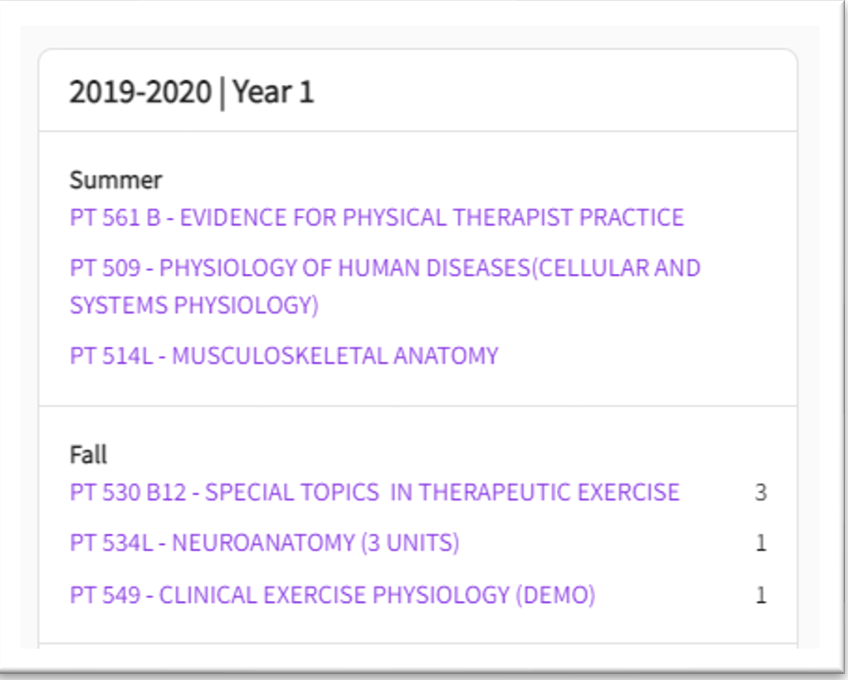Click the 'Year 1' text in card header
848x680 pixels.
pyautogui.click(x=273, y=93)
